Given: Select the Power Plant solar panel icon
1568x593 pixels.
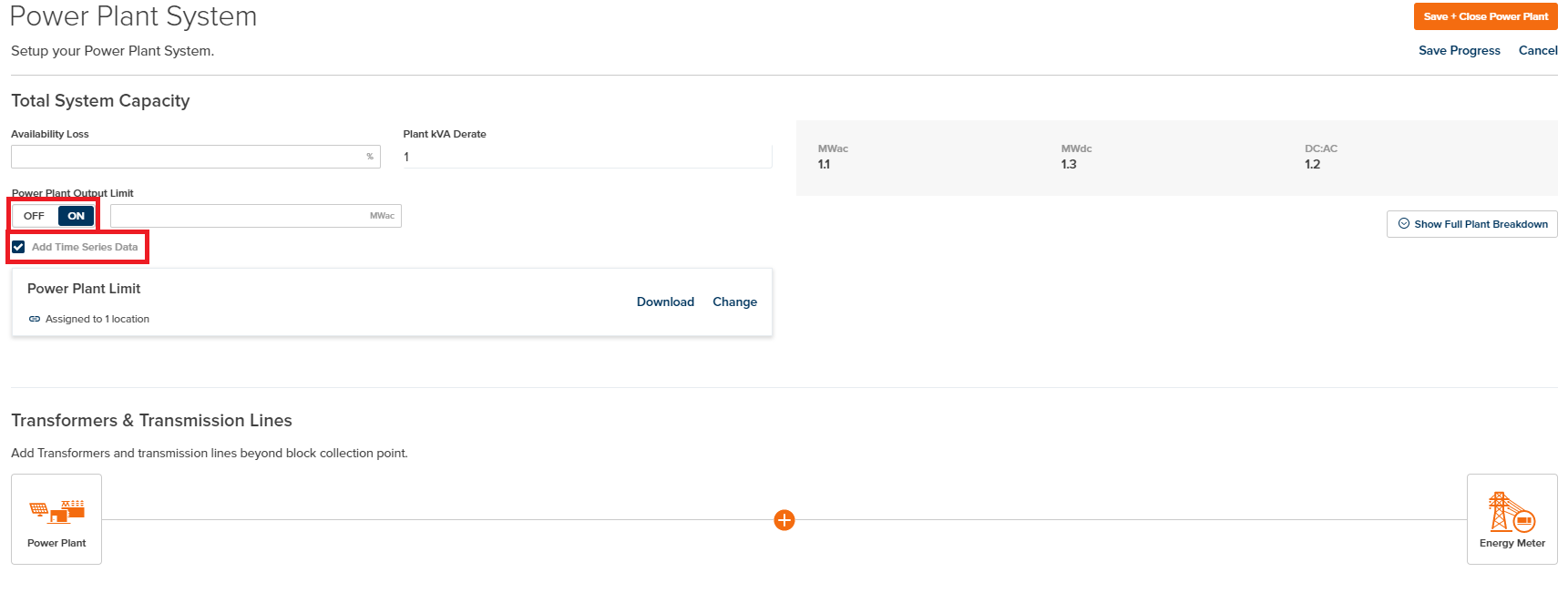Looking at the screenshot, I should point(56,512).
